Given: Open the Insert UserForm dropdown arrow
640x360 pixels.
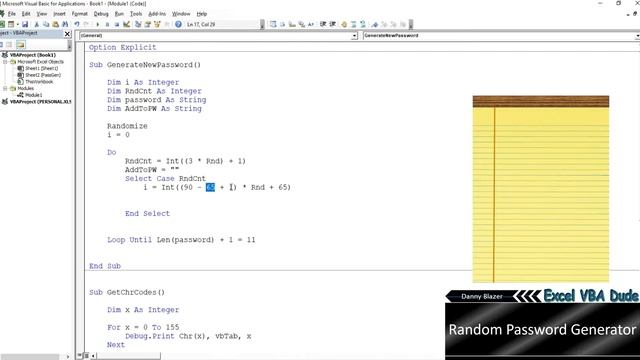Looking at the screenshot, I should 18,24.
